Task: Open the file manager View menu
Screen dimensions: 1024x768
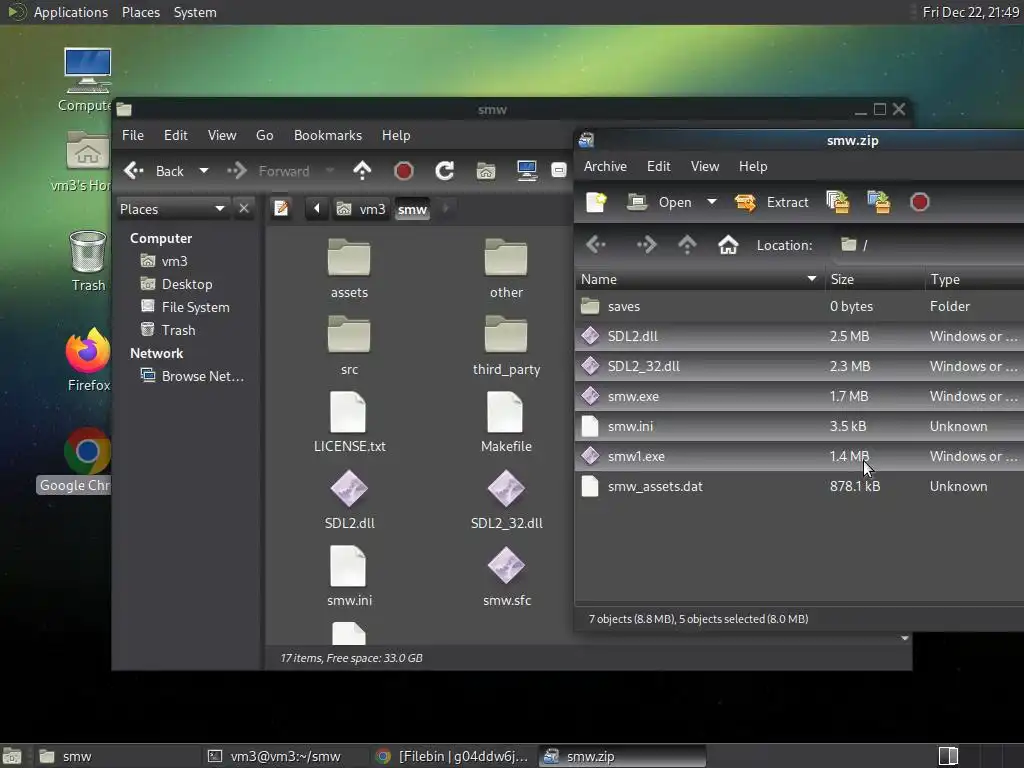Action: click(222, 135)
